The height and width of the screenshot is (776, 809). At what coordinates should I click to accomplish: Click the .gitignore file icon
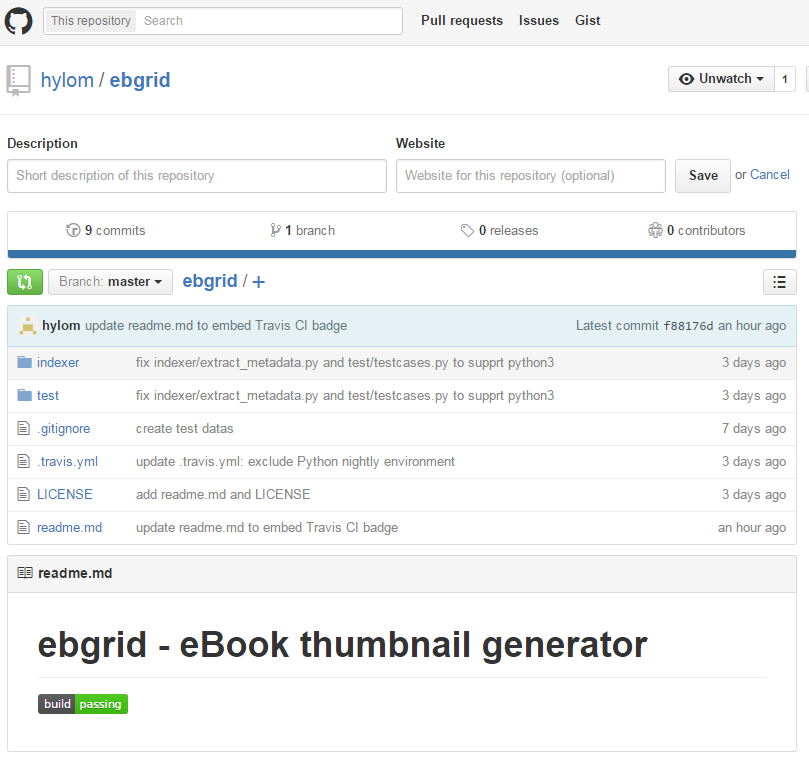point(24,428)
